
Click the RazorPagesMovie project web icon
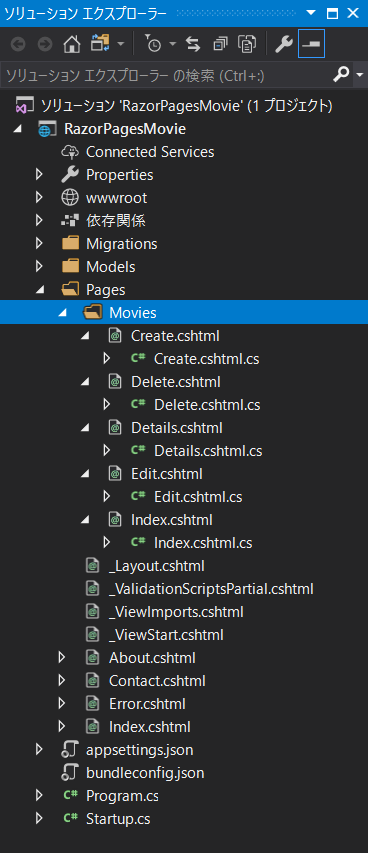pyautogui.click(x=46, y=129)
